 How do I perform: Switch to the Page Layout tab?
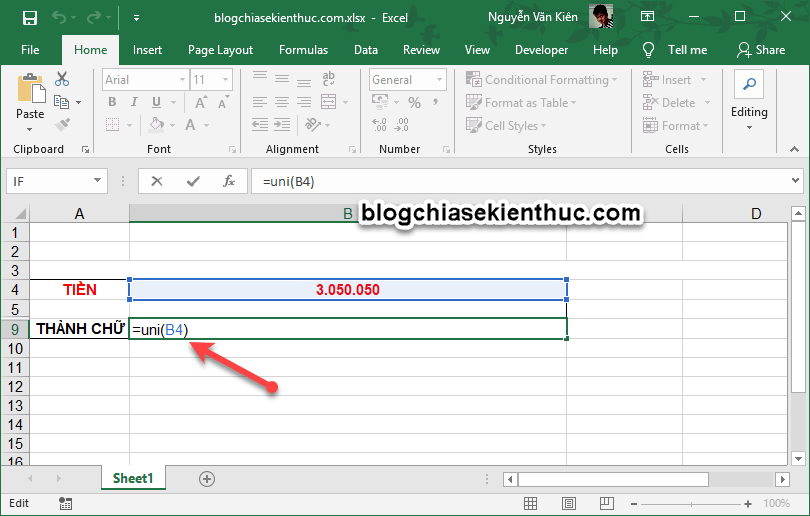click(221, 50)
